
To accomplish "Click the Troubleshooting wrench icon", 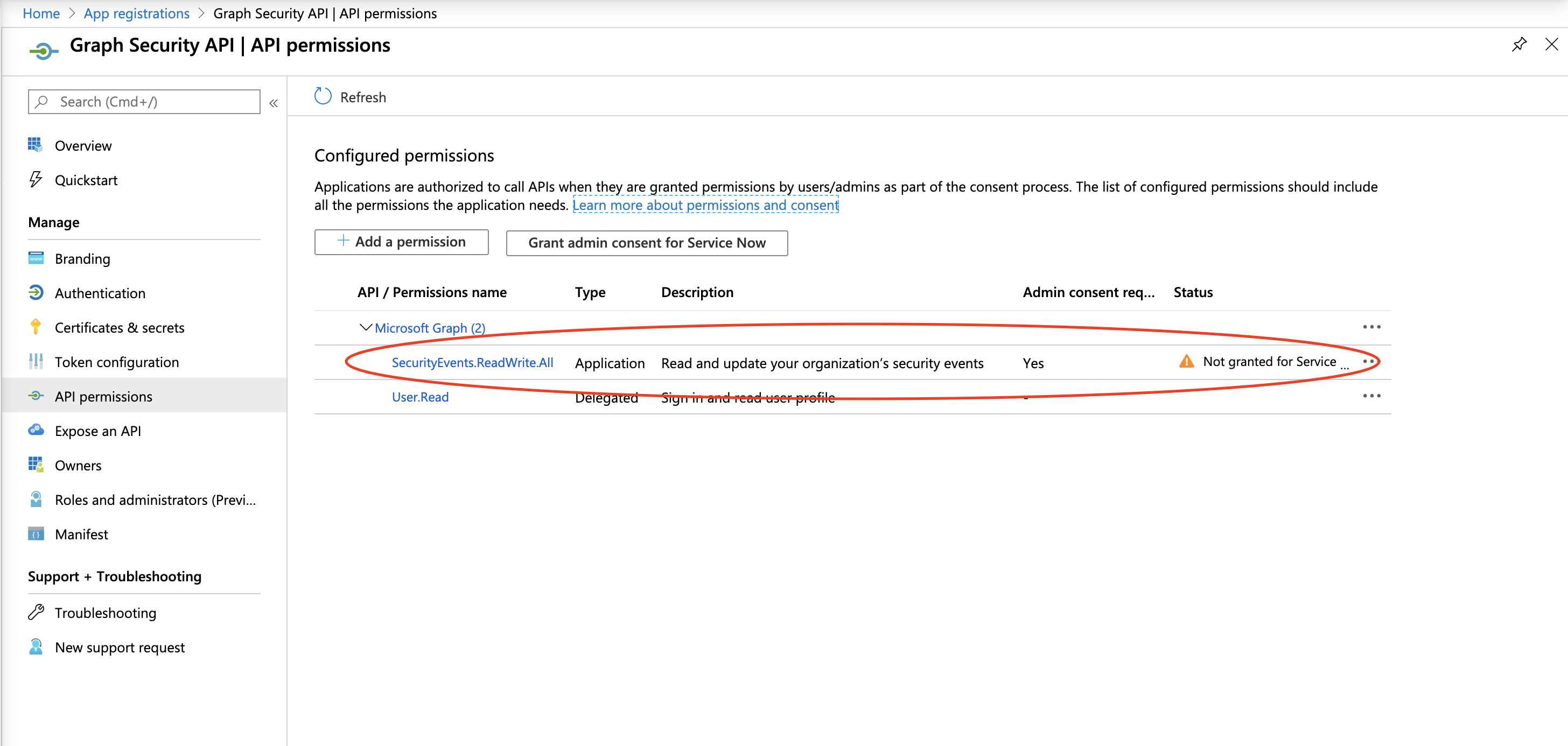I will [x=36, y=611].
